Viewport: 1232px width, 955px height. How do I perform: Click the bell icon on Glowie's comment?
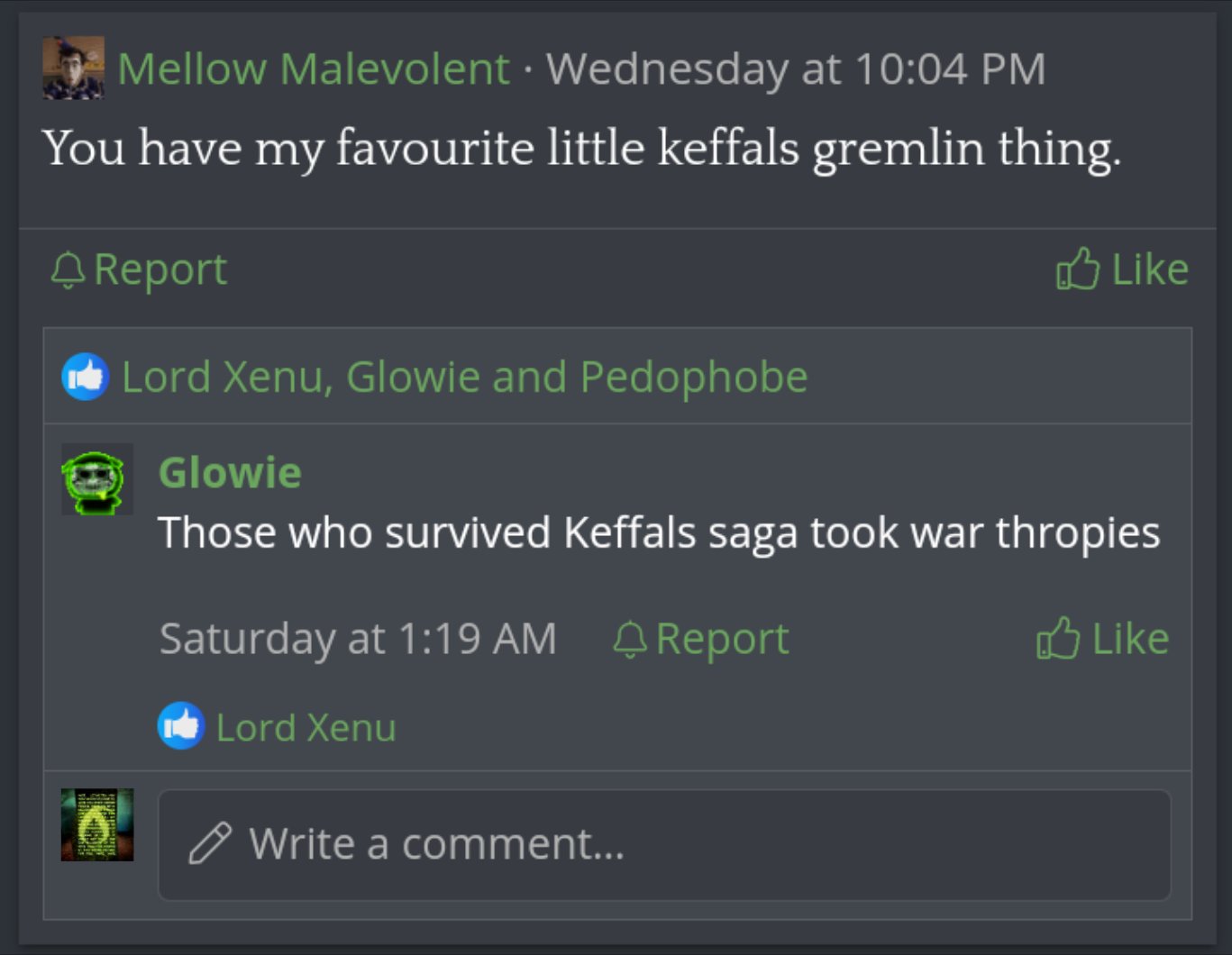pos(630,640)
